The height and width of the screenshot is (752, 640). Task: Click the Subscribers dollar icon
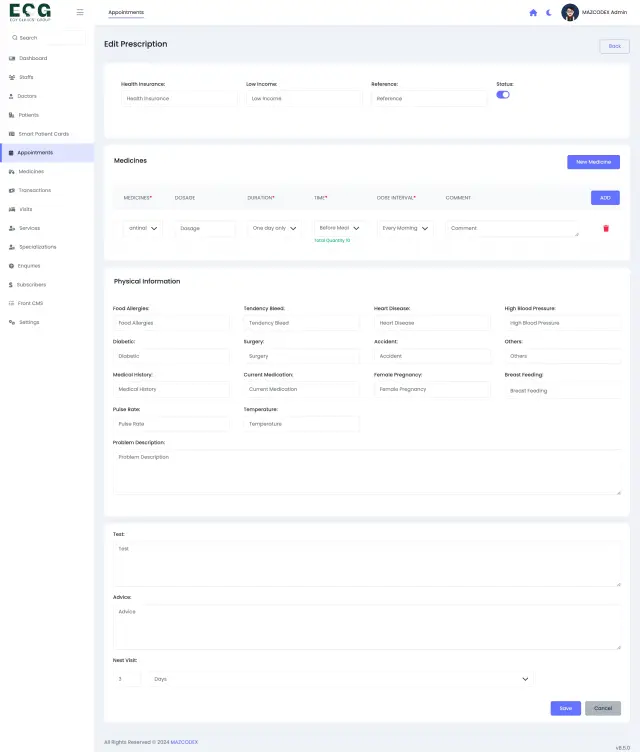point(11,285)
